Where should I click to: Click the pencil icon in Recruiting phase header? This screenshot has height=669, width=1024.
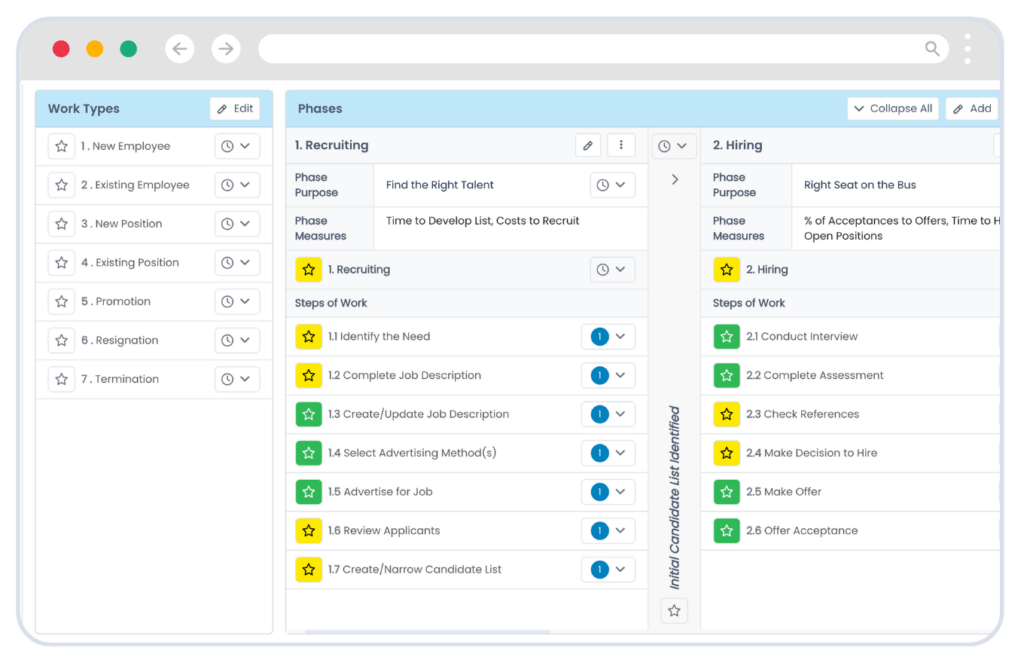(588, 146)
